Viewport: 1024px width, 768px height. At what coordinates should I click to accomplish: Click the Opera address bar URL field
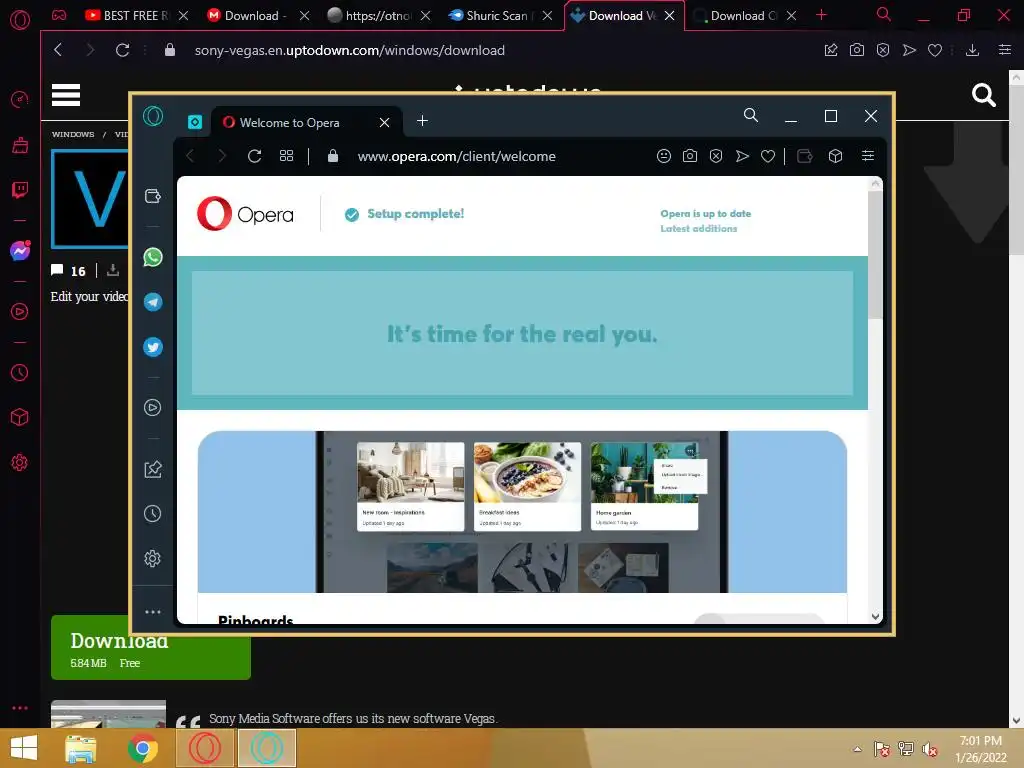(x=456, y=156)
